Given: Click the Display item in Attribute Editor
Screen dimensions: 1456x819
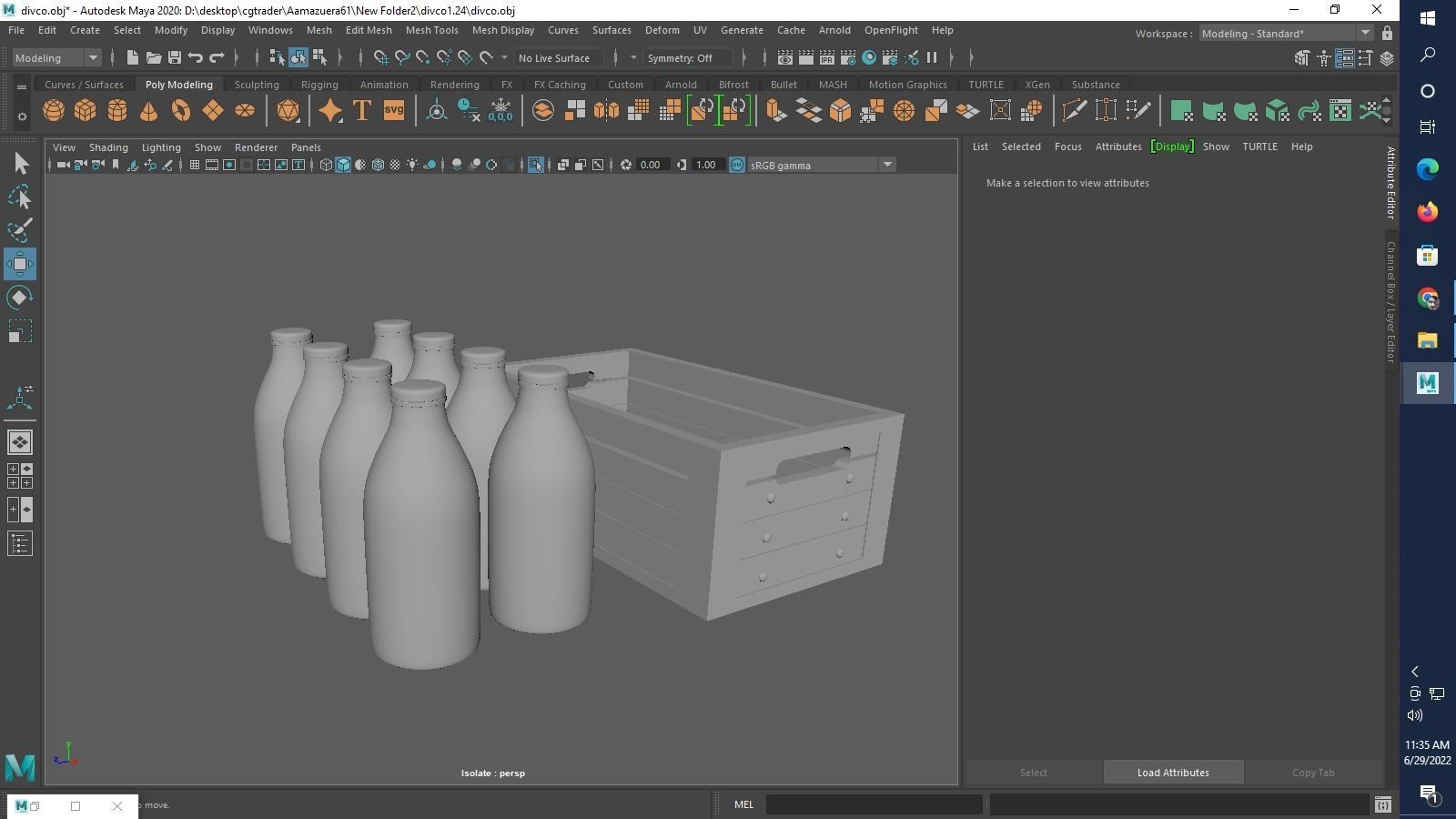Looking at the screenshot, I should click(1172, 147).
